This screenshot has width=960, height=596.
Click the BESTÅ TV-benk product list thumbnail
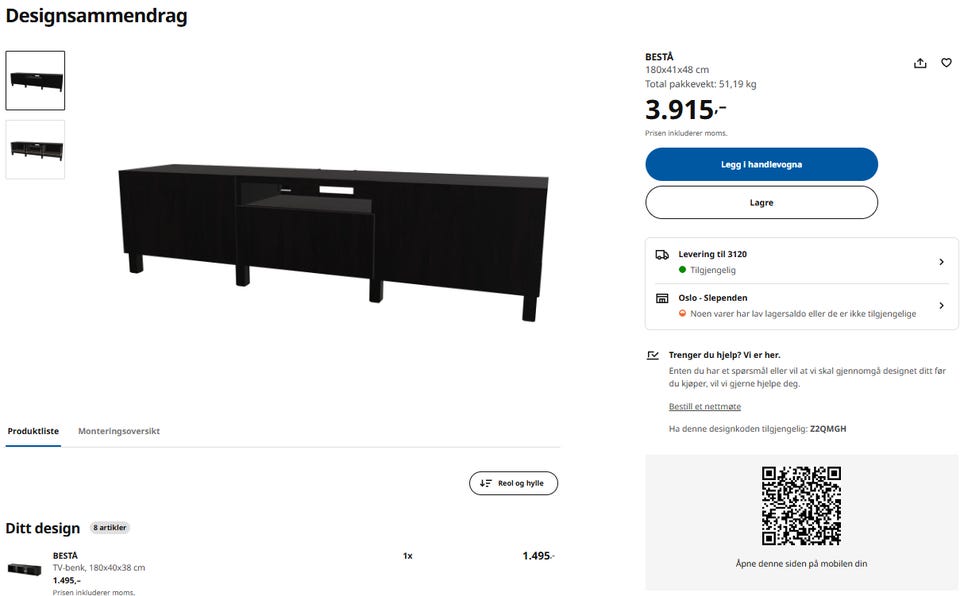click(24, 569)
